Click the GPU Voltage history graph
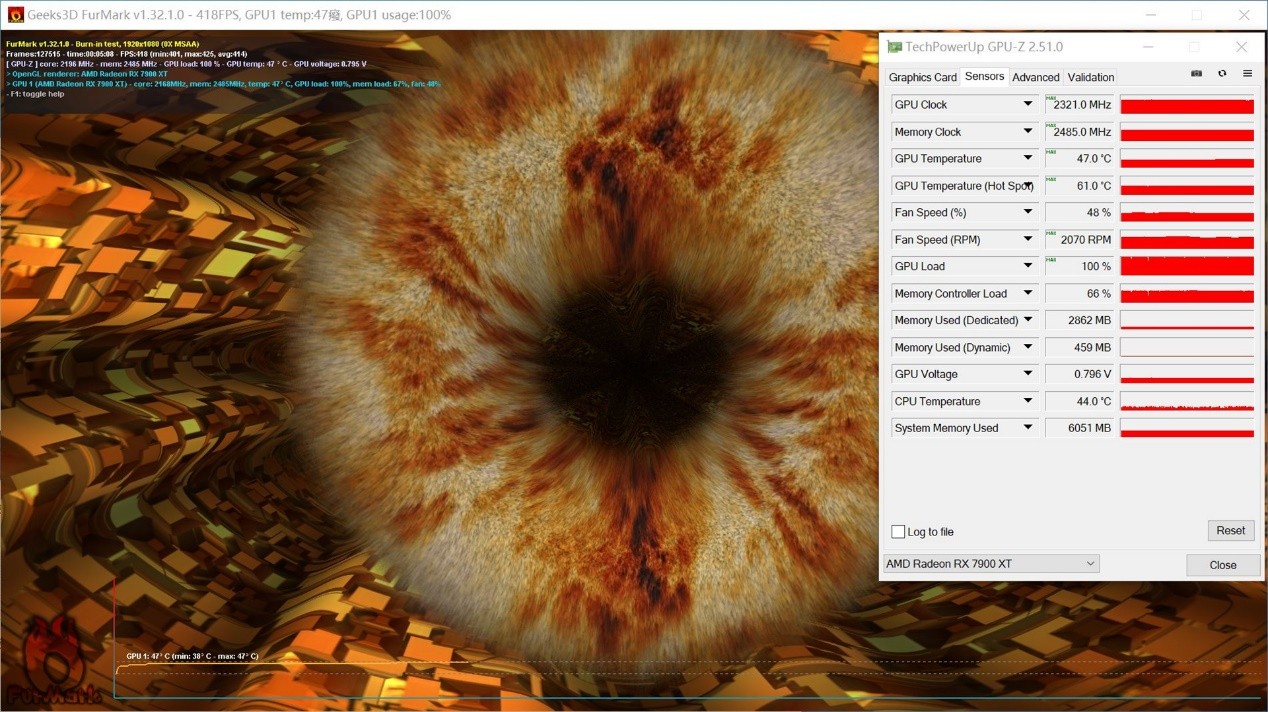The height and width of the screenshot is (712, 1268). 1187,374
